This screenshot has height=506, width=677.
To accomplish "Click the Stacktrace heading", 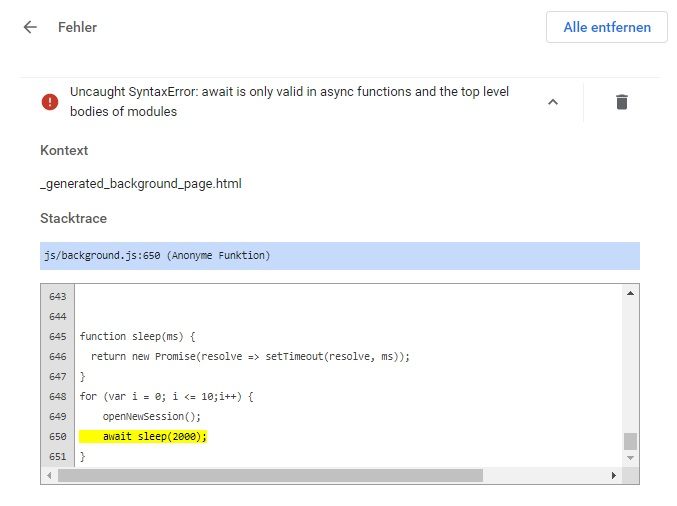I will 73,218.
